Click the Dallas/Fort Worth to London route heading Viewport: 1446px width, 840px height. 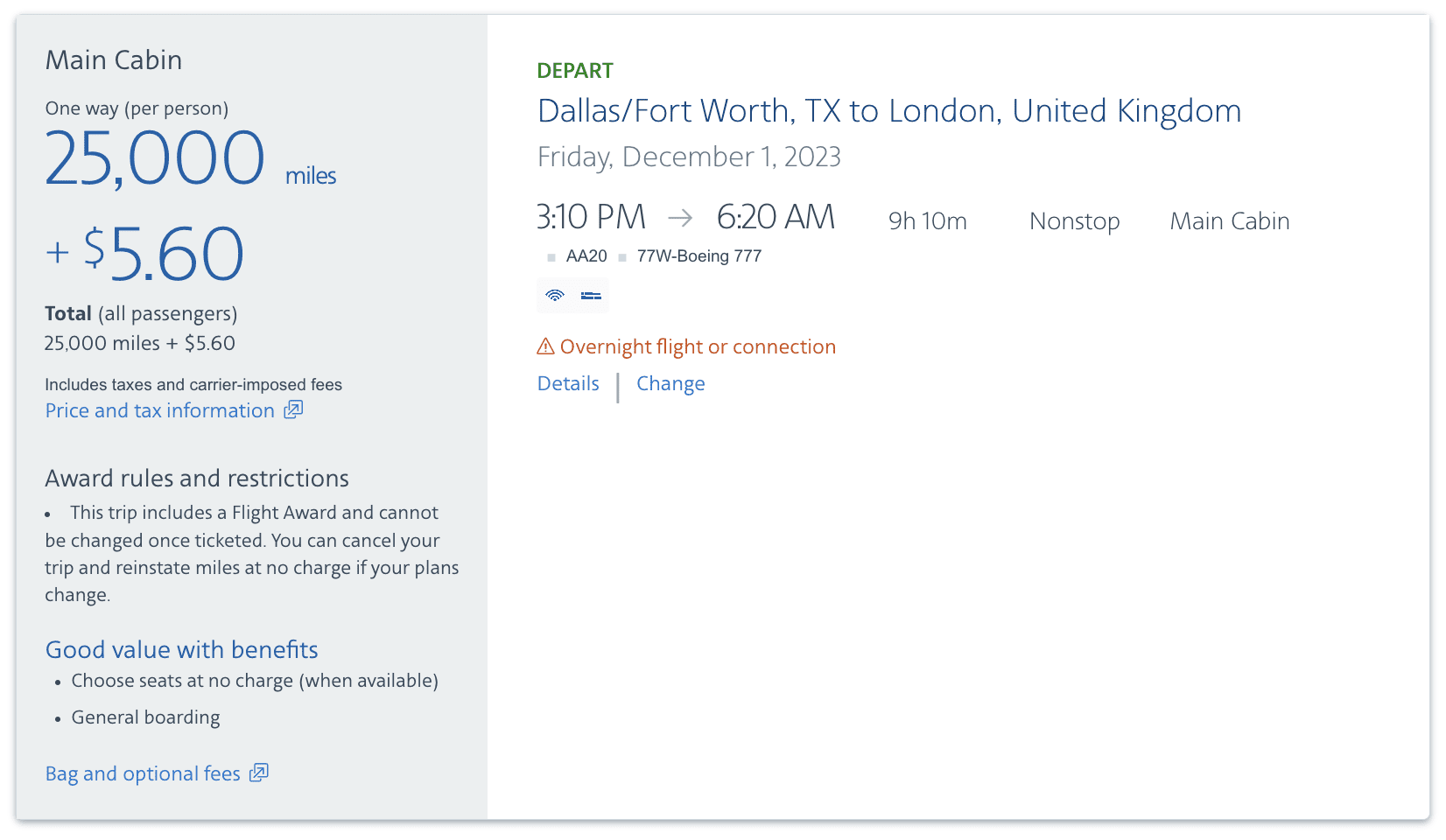pos(888,111)
